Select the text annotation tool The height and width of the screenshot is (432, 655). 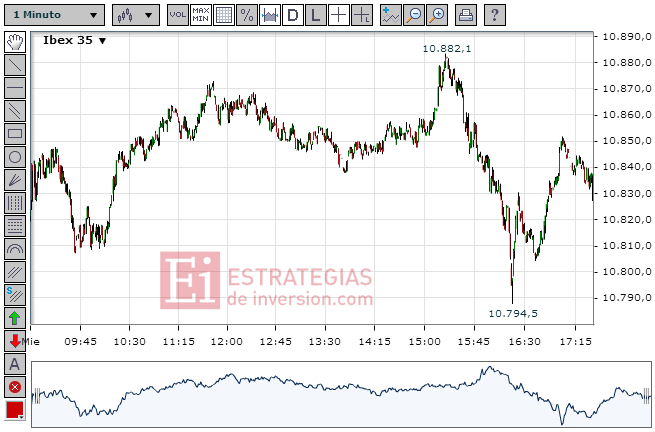pyautogui.click(x=15, y=364)
